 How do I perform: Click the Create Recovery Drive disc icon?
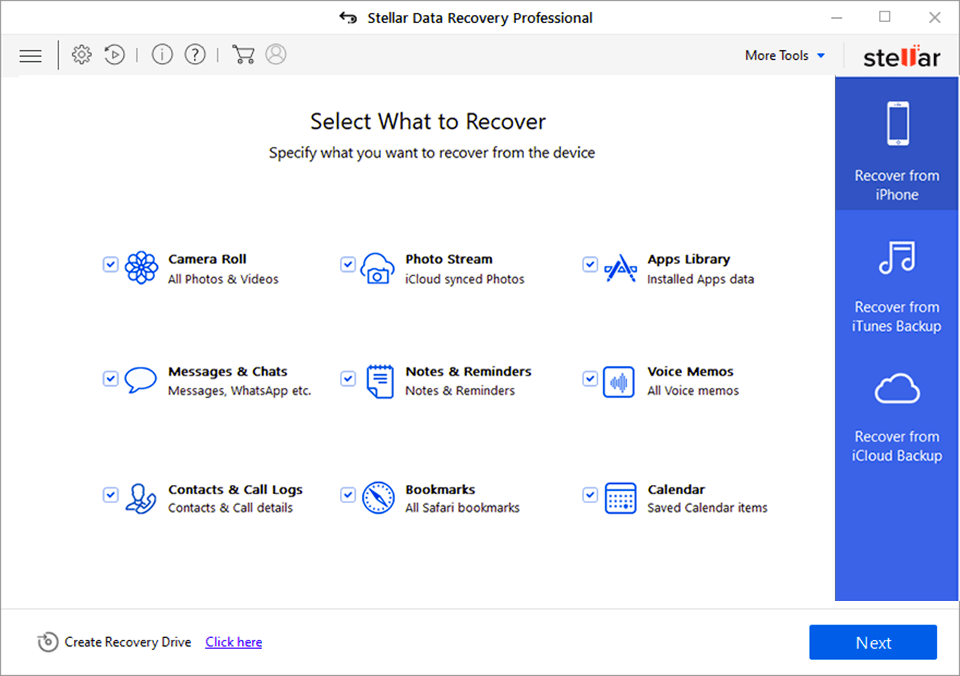pyautogui.click(x=47, y=642)
